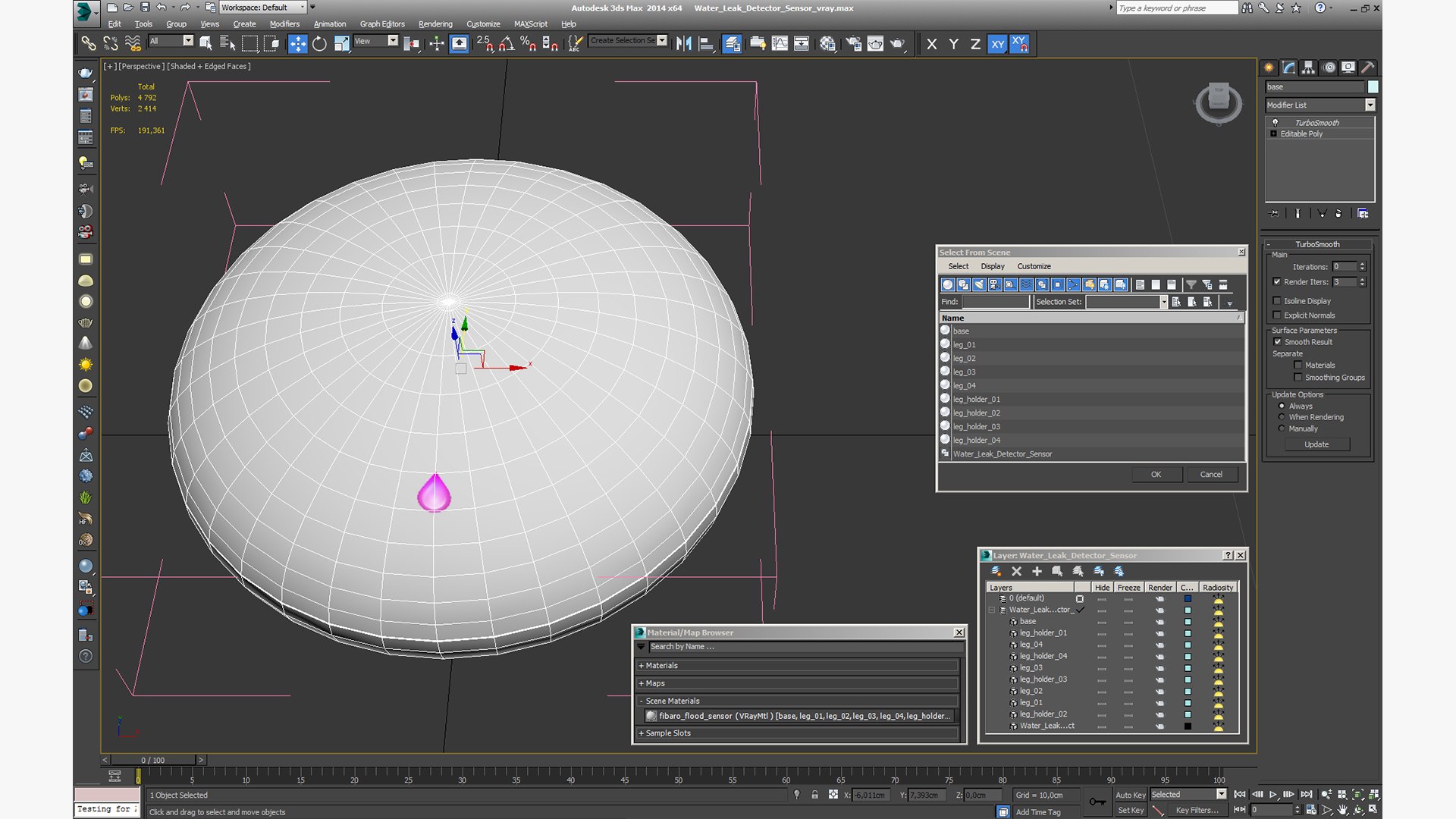
Task: Open the Rendering menu
Action: pos(435,24)
